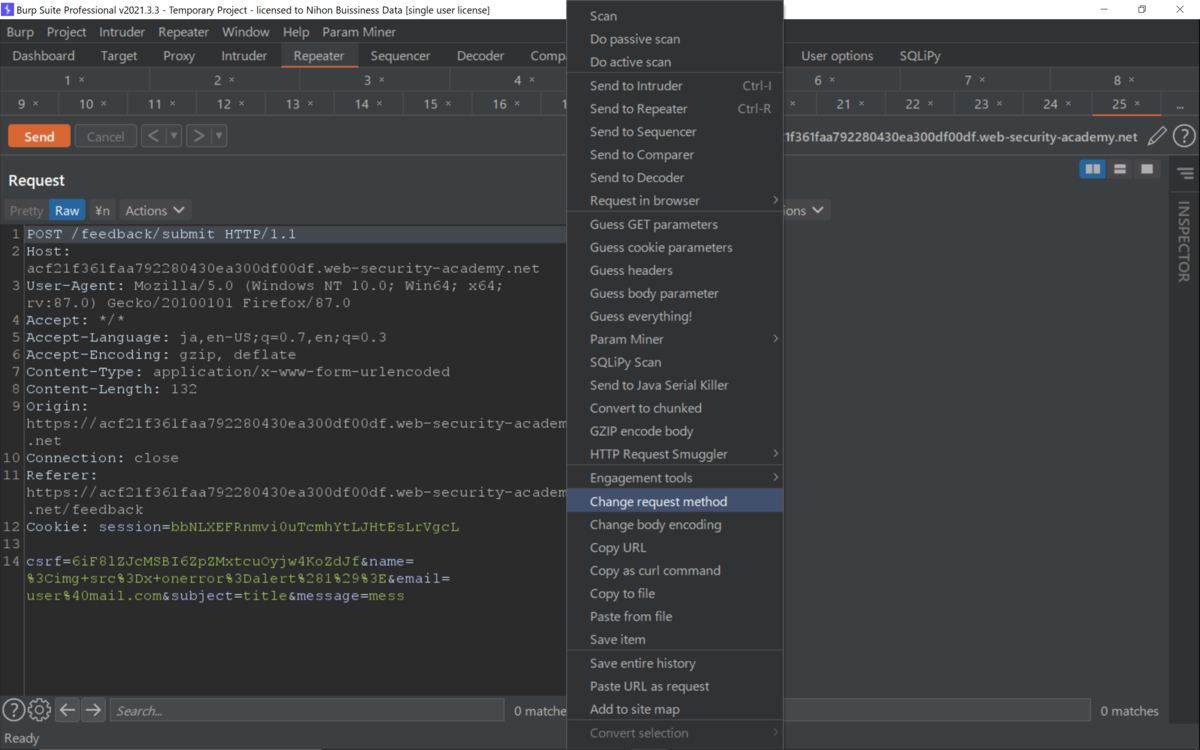Open the help icon next to target host
The height and width of the screenshot is (750, 1200).
(x=1184, y=137)
